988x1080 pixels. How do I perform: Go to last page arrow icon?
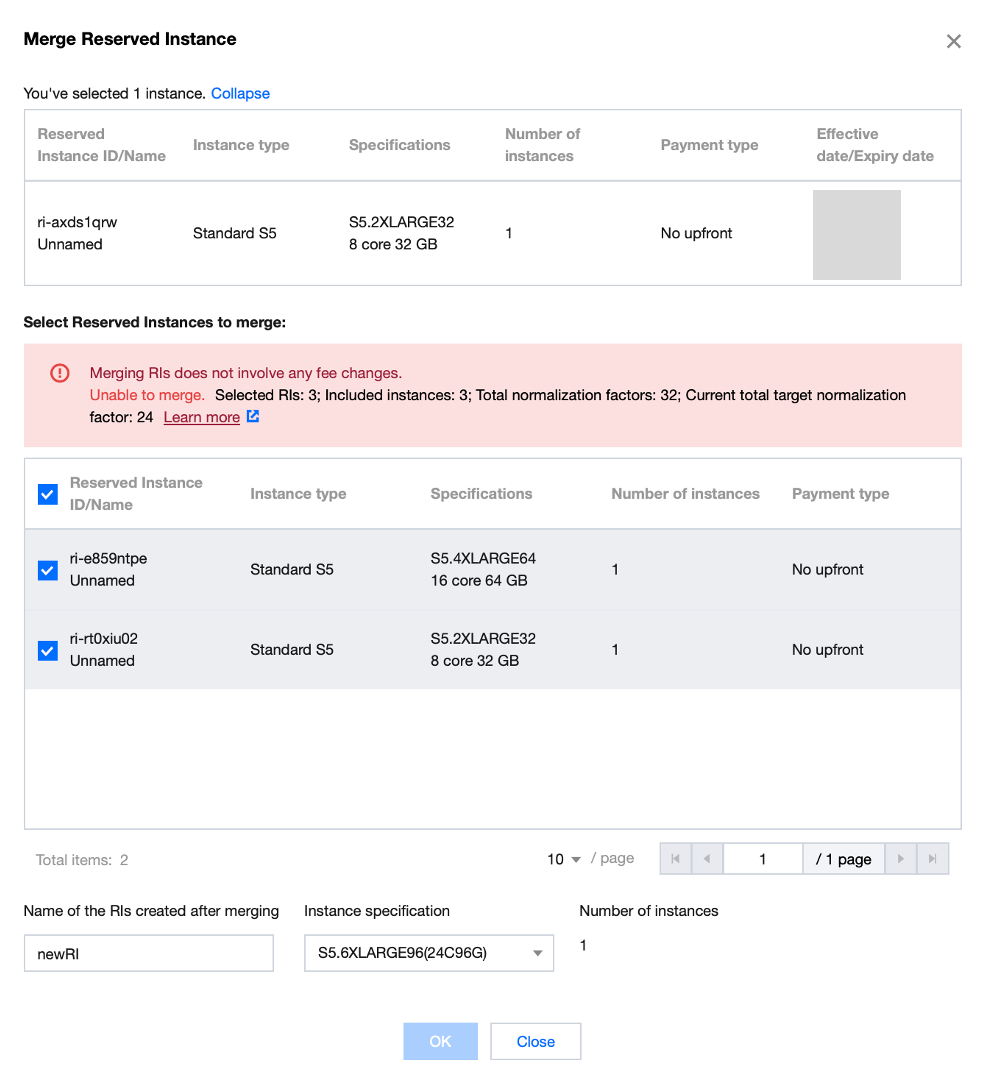932,859
